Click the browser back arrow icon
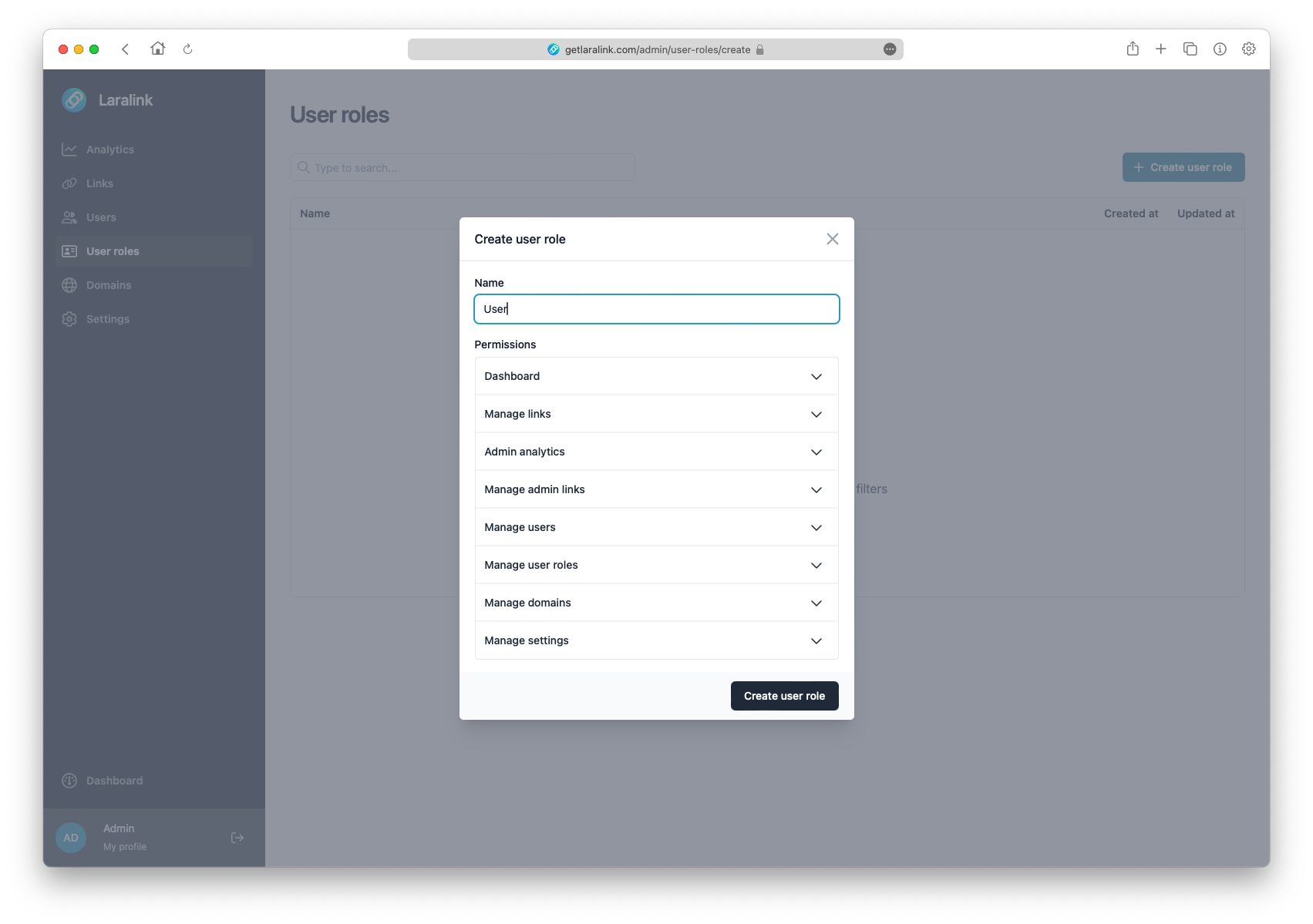 coord(125,49)
